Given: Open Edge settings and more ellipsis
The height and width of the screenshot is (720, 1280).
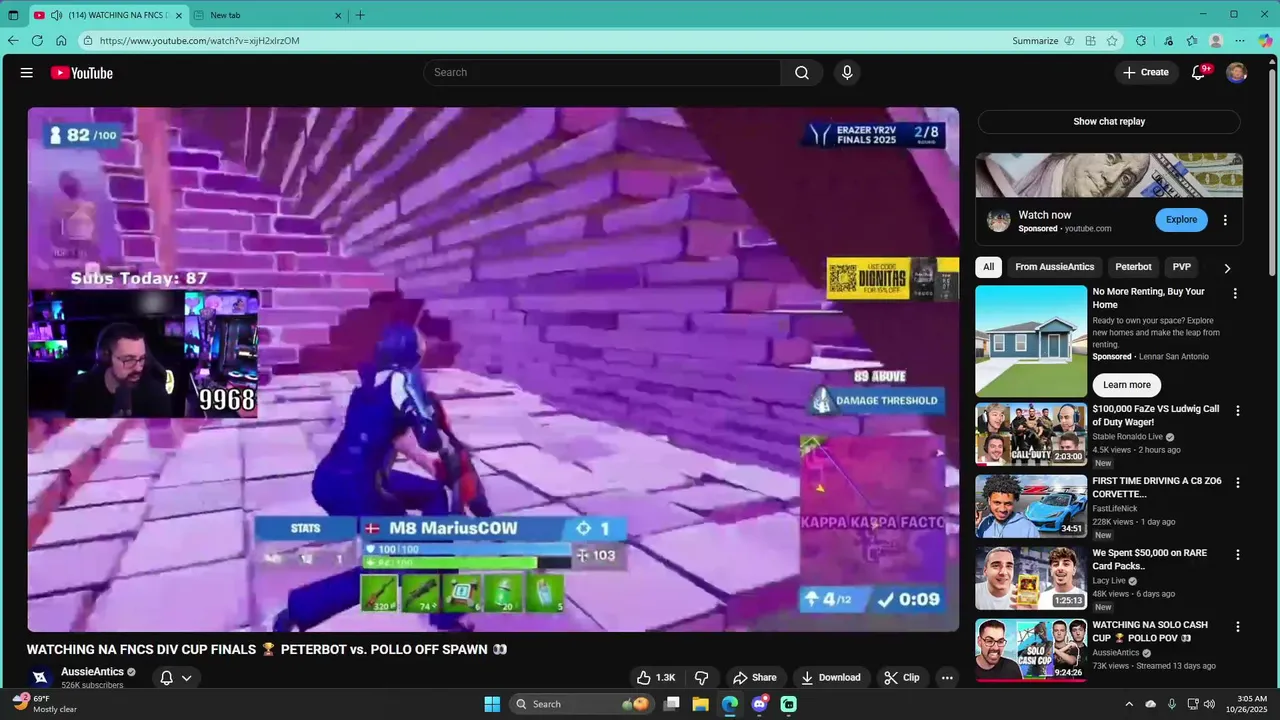Looking at the screenshot, I should click(x=1240, y=41).
